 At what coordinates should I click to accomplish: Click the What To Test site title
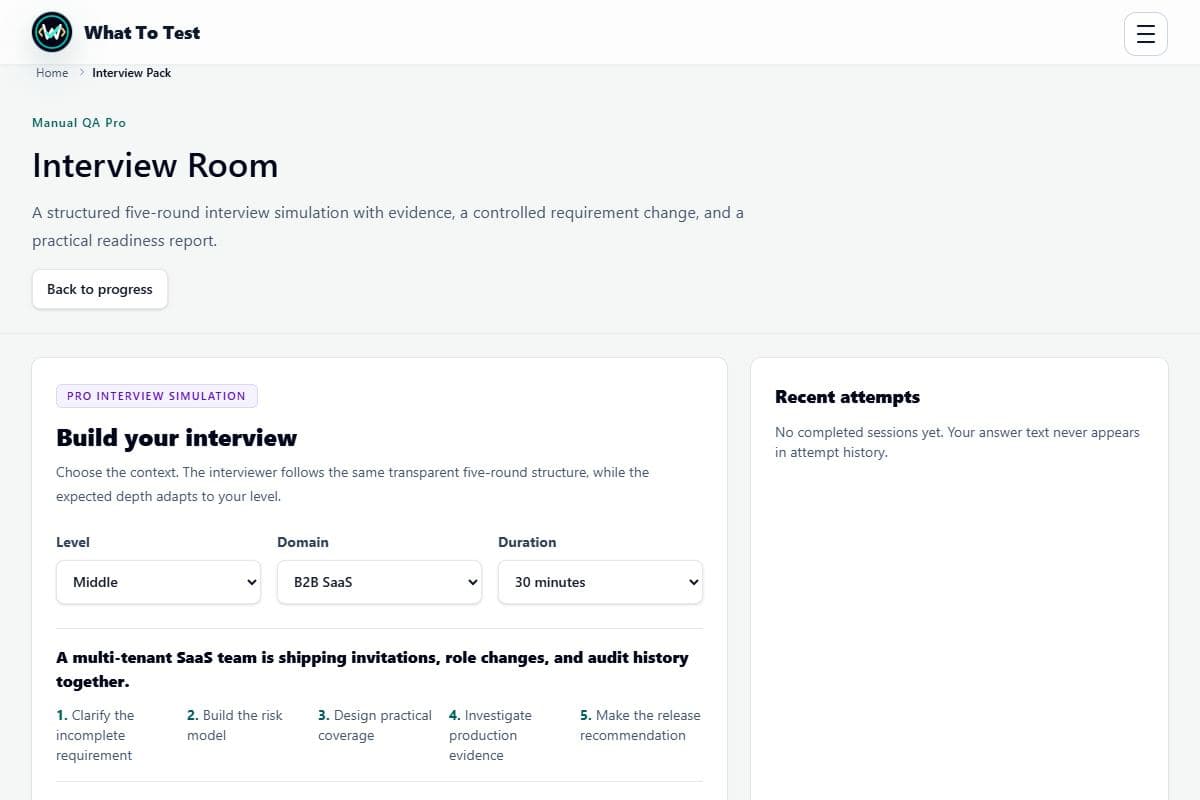pyautogui.click(x=142, y=32)
